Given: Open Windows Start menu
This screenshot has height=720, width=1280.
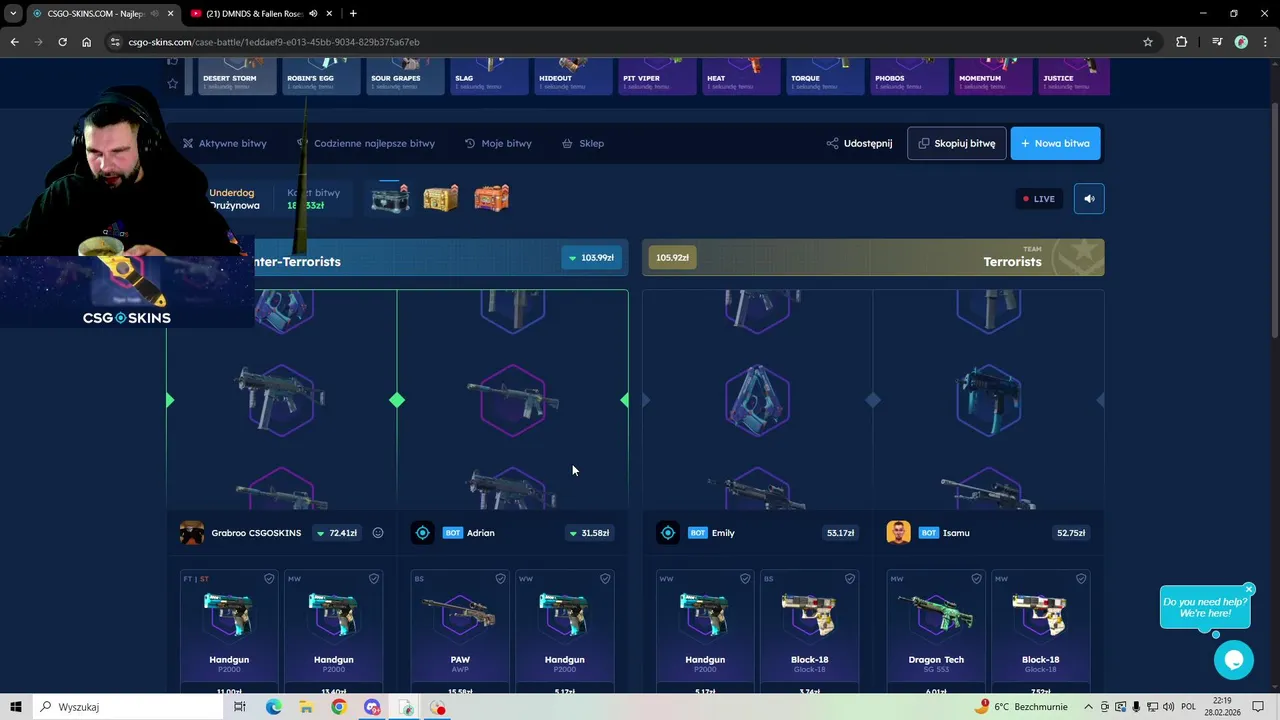Looking at the screenshot, I should point(15,707).
